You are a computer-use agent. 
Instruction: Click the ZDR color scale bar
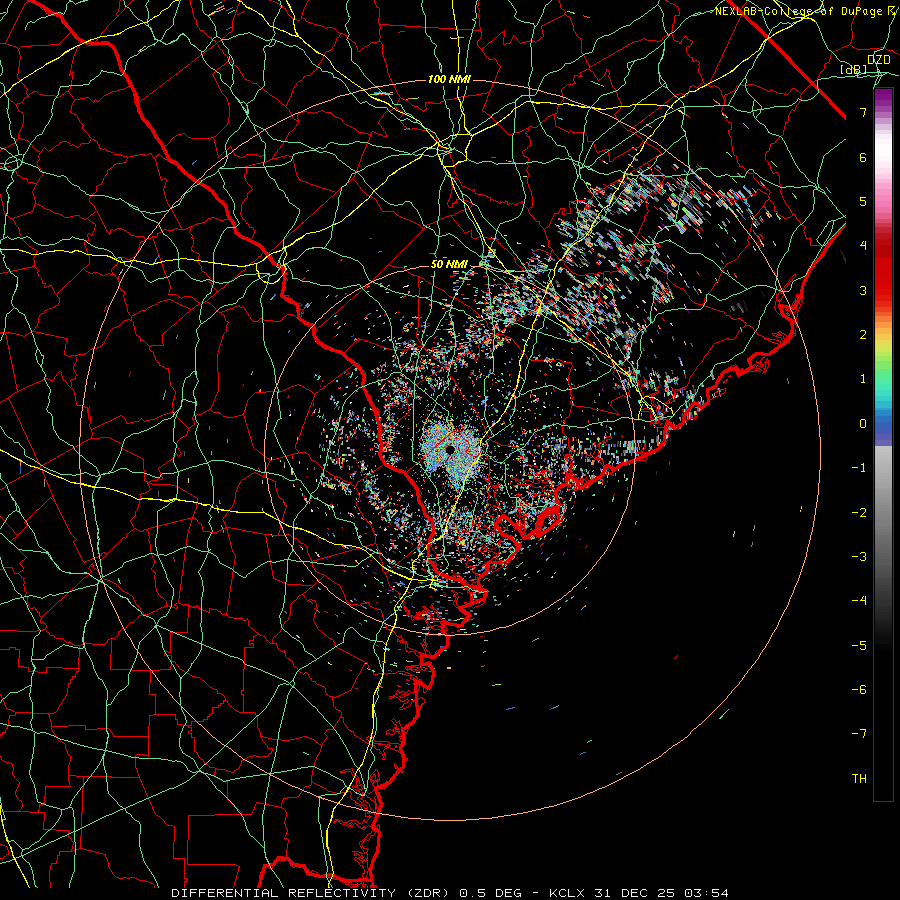pyautogui.click(x=883, y=444)
